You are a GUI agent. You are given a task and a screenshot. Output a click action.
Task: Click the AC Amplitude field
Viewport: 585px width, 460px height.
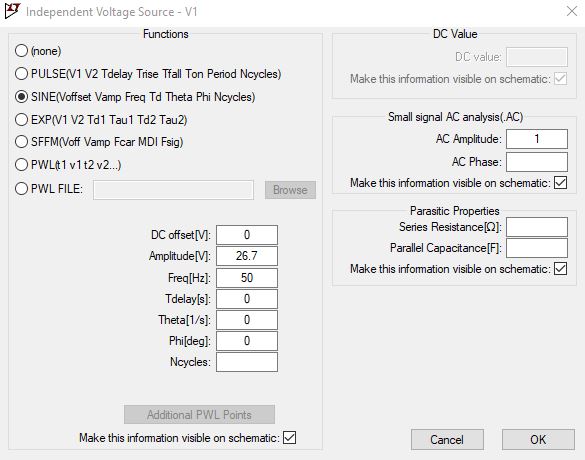537,139
